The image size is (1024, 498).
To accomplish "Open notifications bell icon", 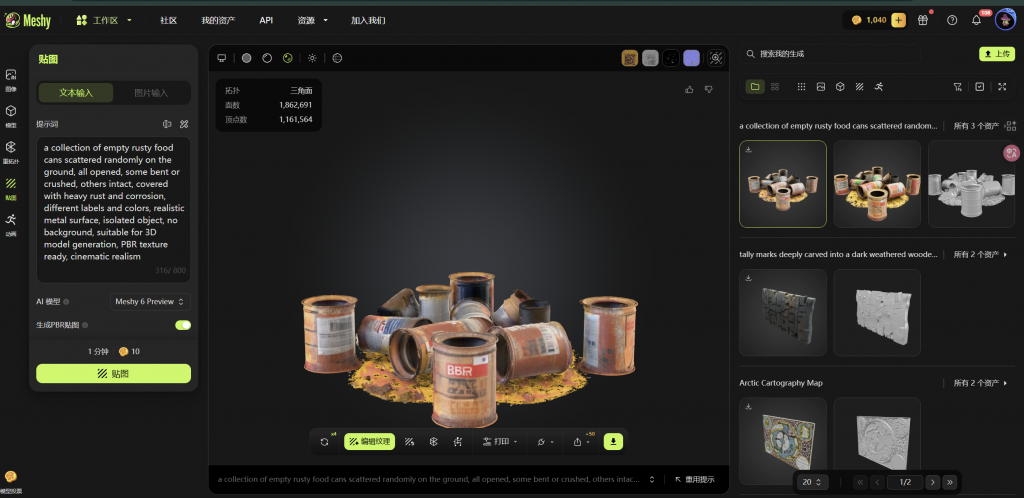I will pos(976,20).
